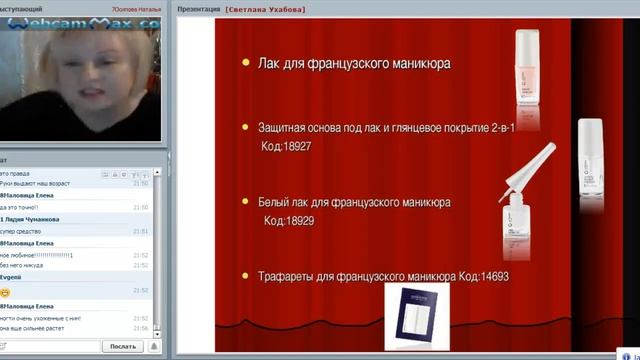This screenshot has height=360, width=640.
Task: Click the chat message 'Руки выдают наш возраст'
Action: click(x=35, y=184)
